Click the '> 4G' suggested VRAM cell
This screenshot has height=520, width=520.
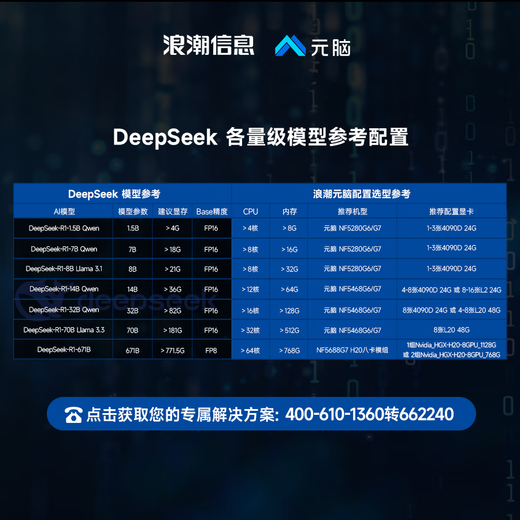[172, 228]
